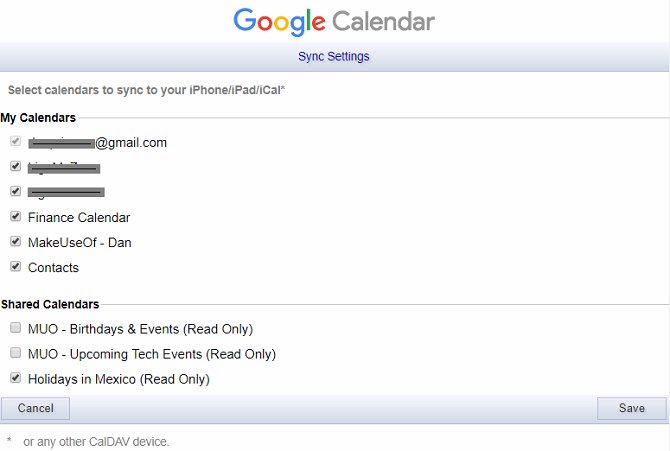This screenshot has height=451, width=670.
Task: Untick the Contacts calendar checkbox
Action: pos(15,267)
